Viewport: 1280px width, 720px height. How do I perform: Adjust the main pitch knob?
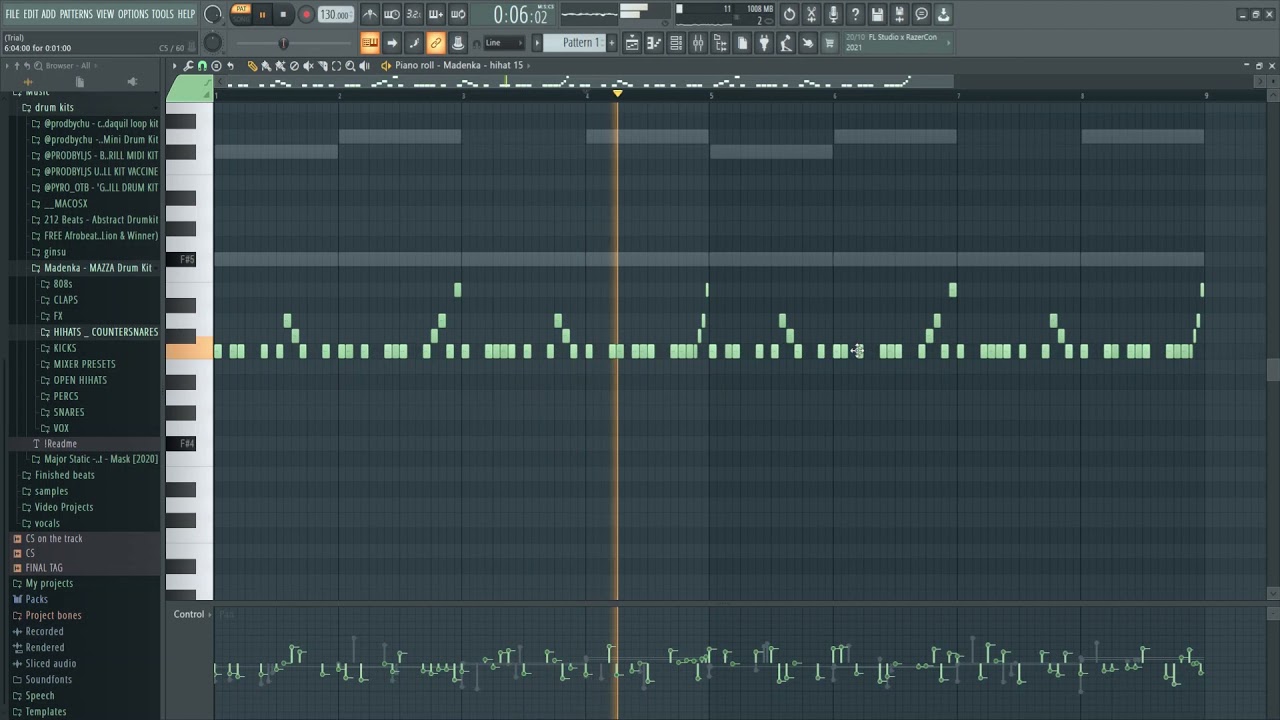[212, 43]
